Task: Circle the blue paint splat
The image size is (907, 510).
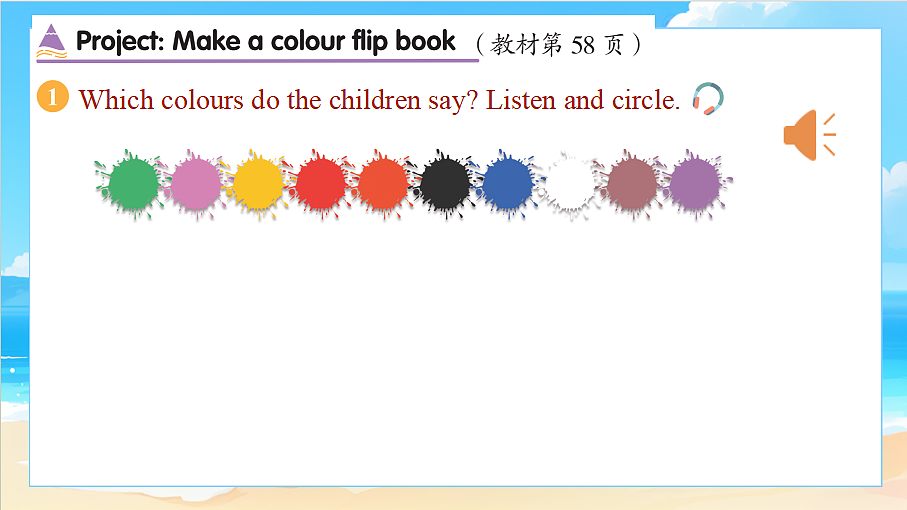Action: point(507,184)
